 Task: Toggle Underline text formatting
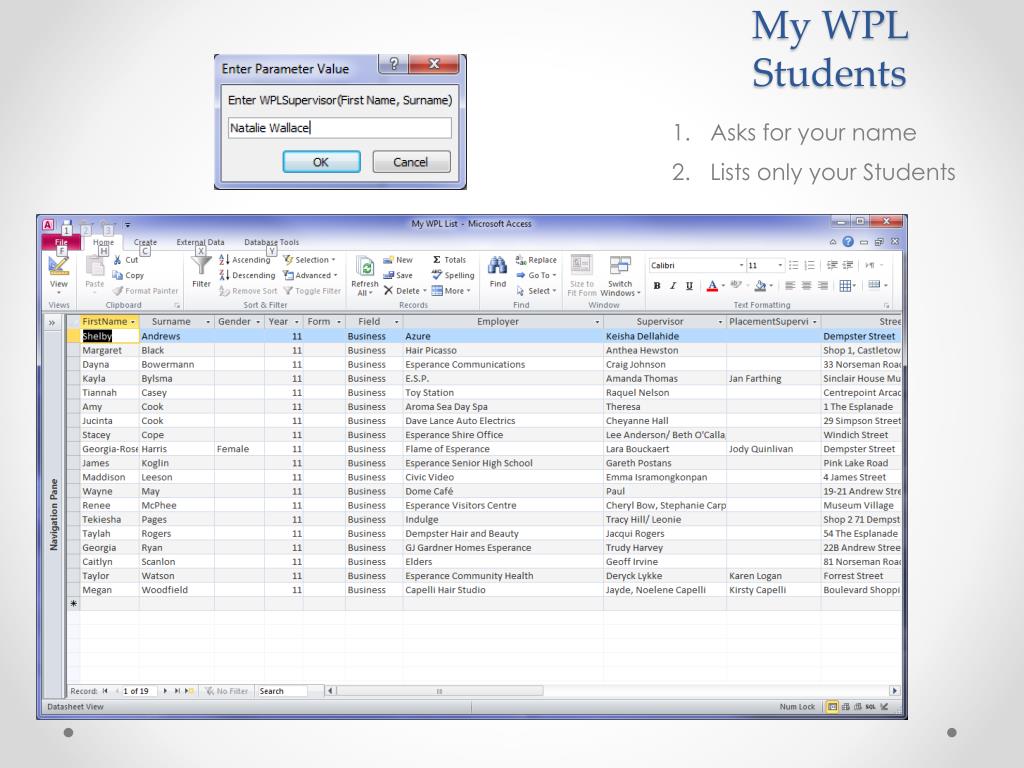pos(689,286)
